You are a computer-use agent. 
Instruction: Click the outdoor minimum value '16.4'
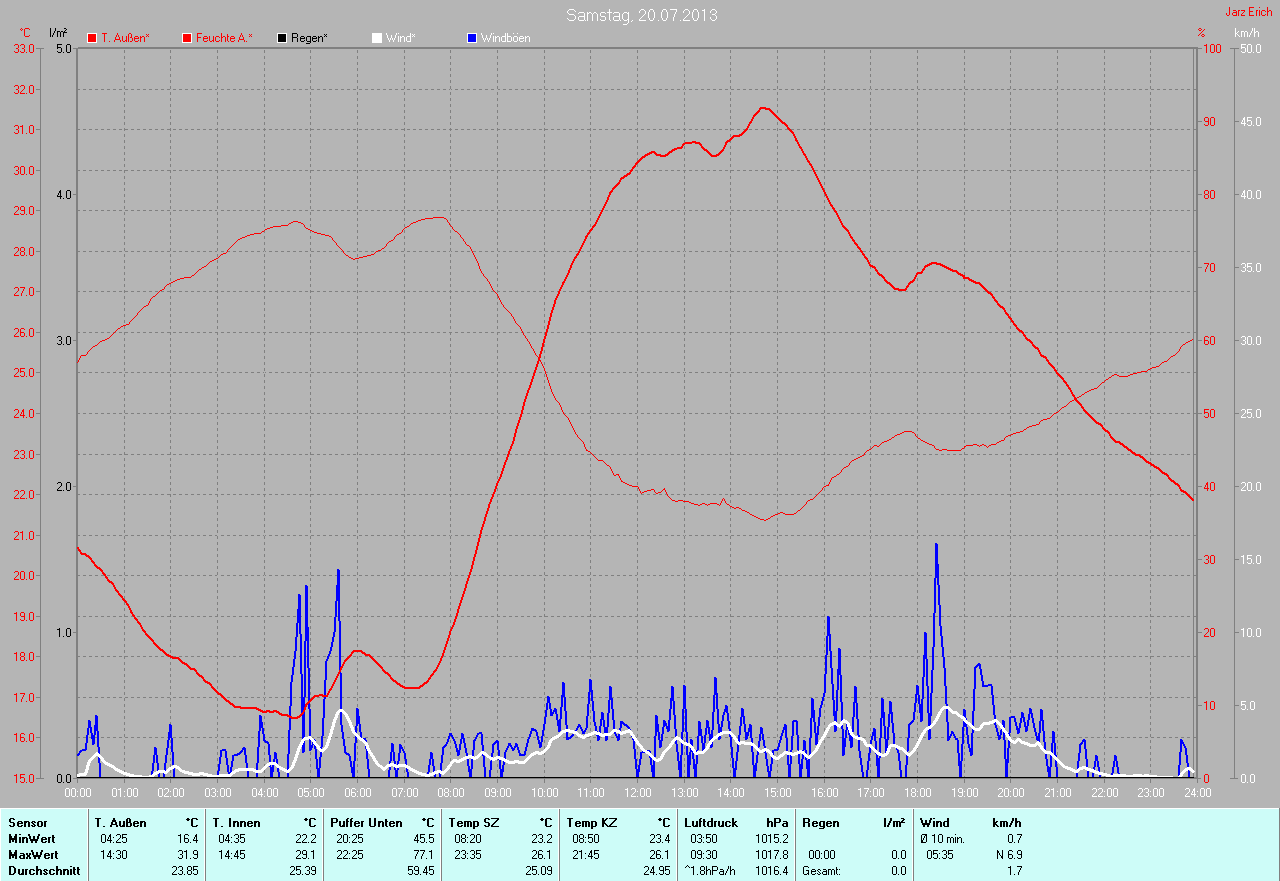(x=188, y=838)
